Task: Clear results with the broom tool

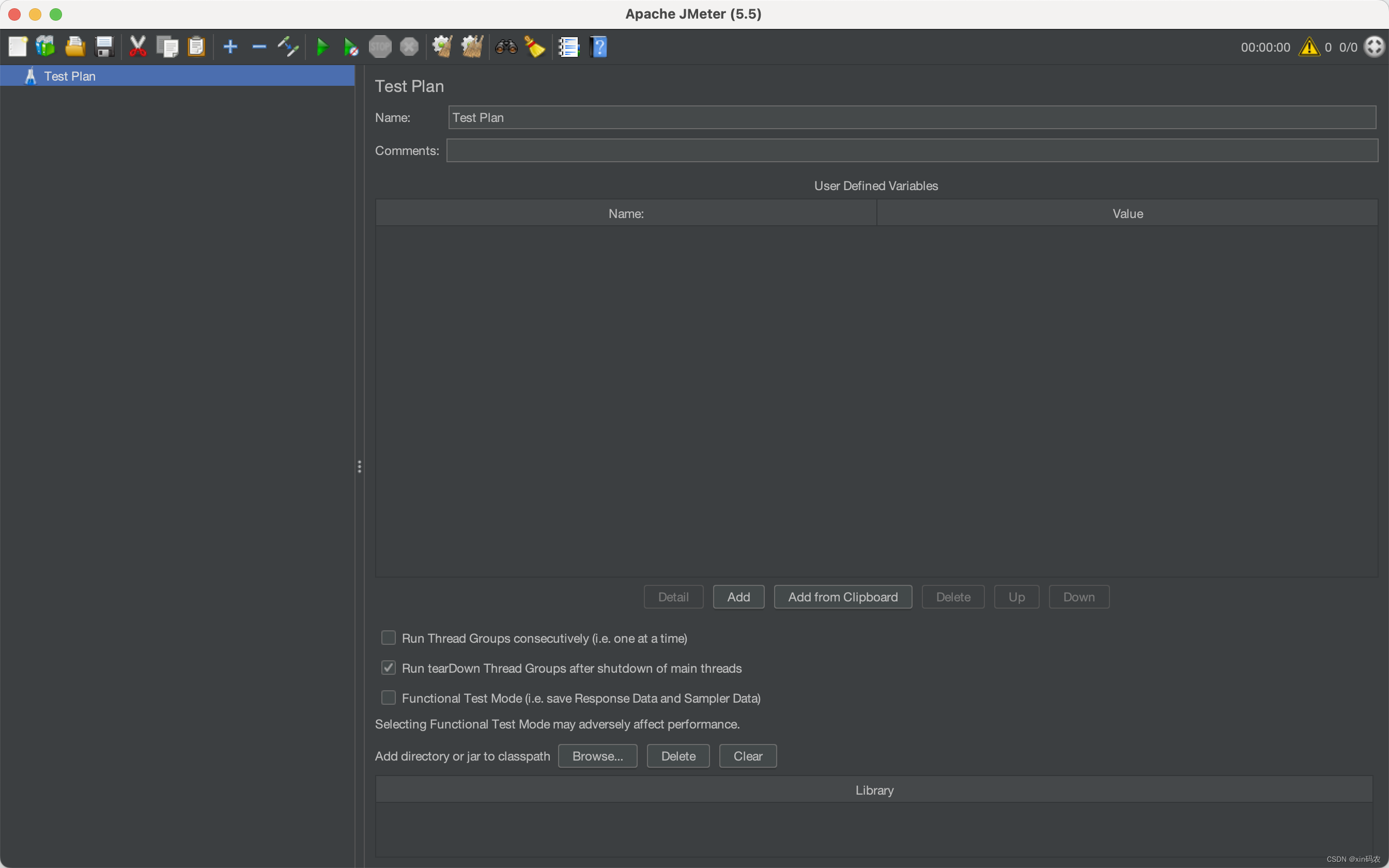Action: pos(534,47)
